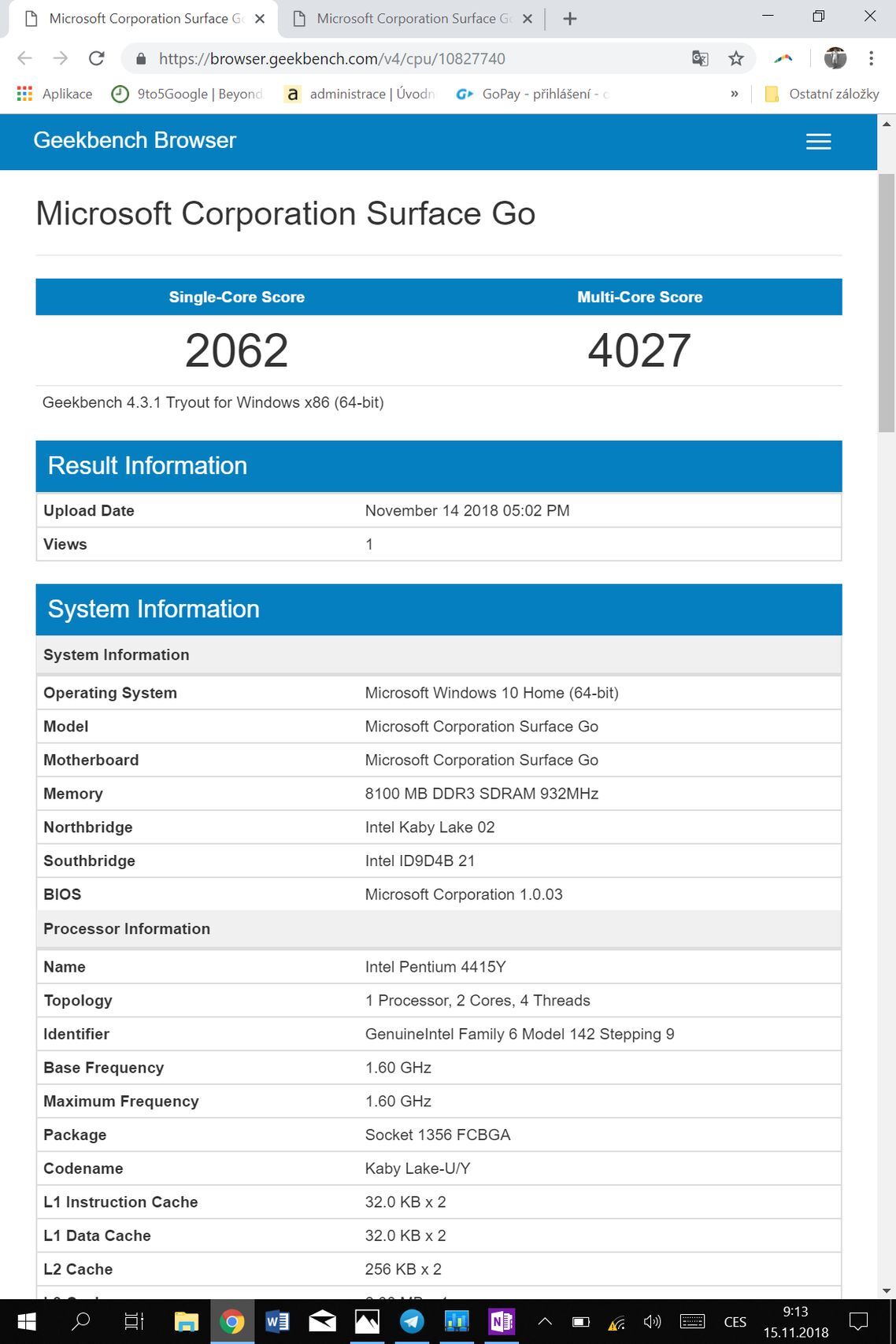The image size is (896, 1344).
Task: Click the 1 Processor, 2 Cores topology value
Action: [477, 1001]
